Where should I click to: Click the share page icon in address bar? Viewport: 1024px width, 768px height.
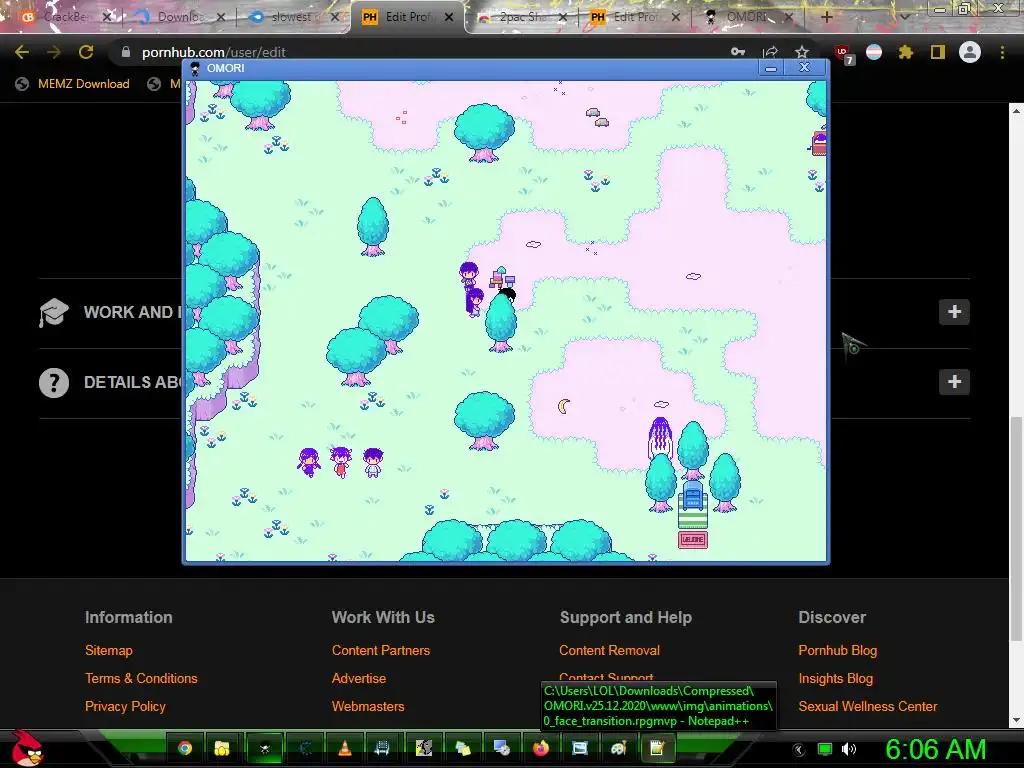770,52
